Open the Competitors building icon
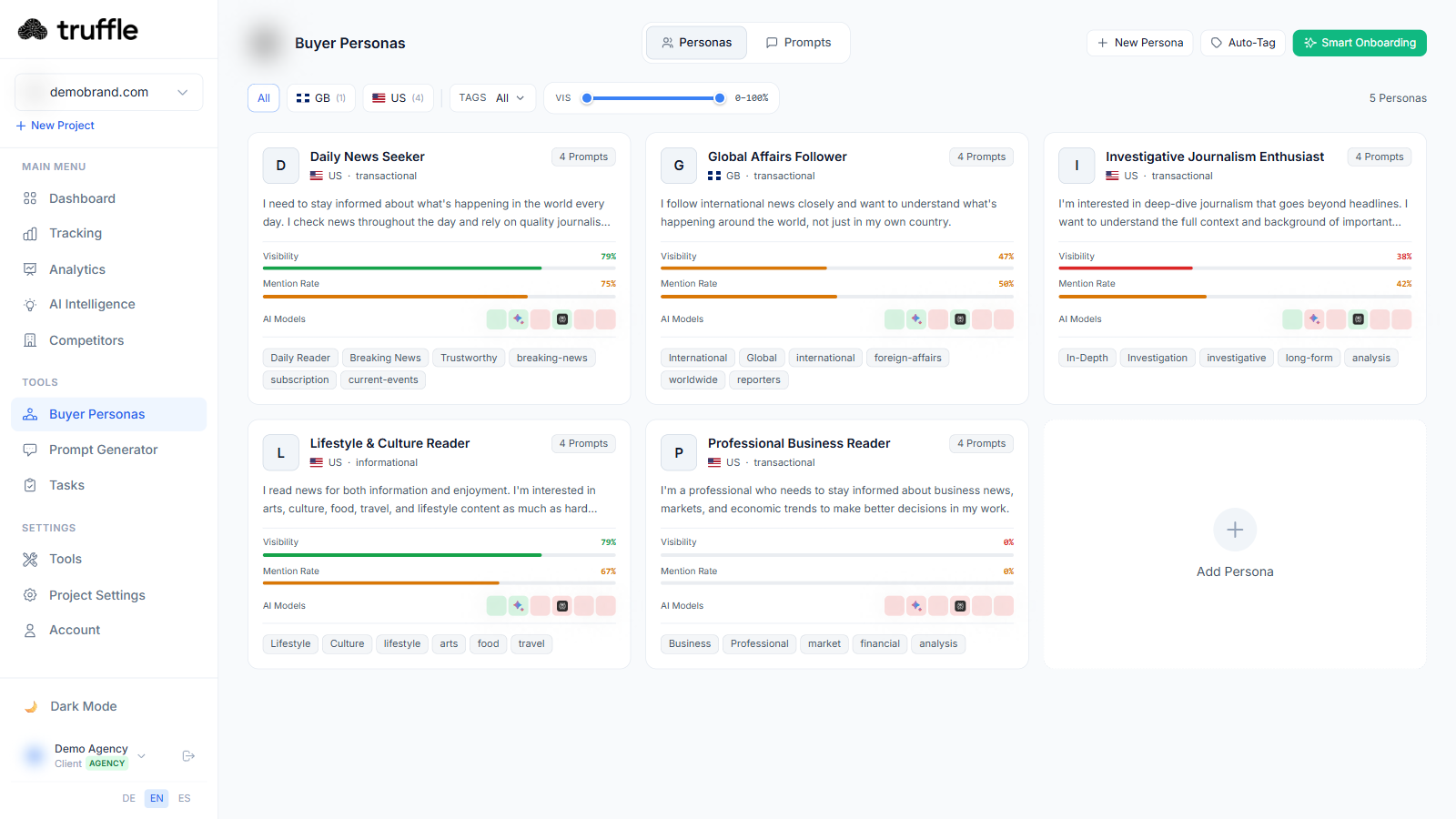Screen dimensions: 1456x819 (x=30, y=340)
